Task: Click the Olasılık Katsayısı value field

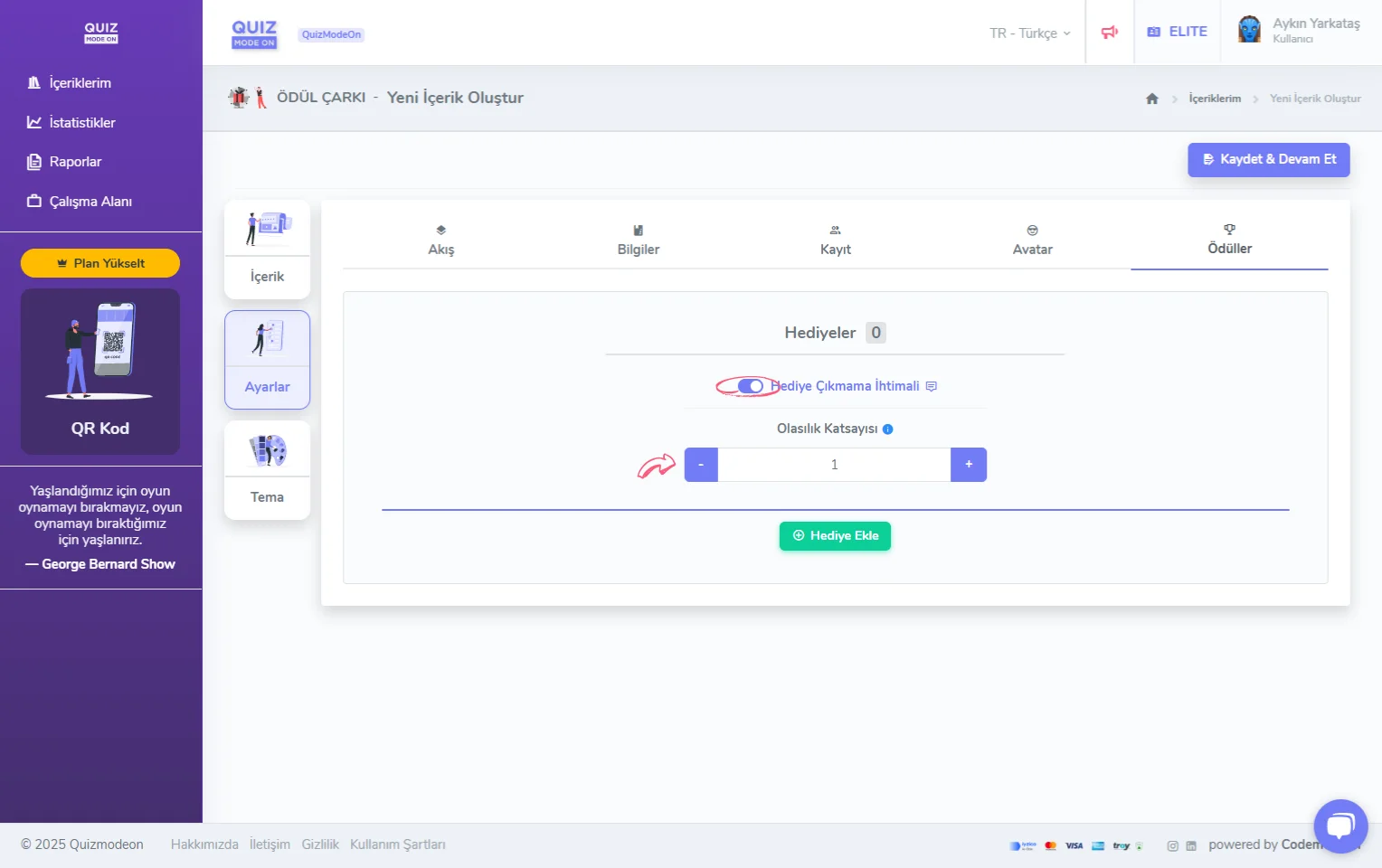Action: click(834, 465)
